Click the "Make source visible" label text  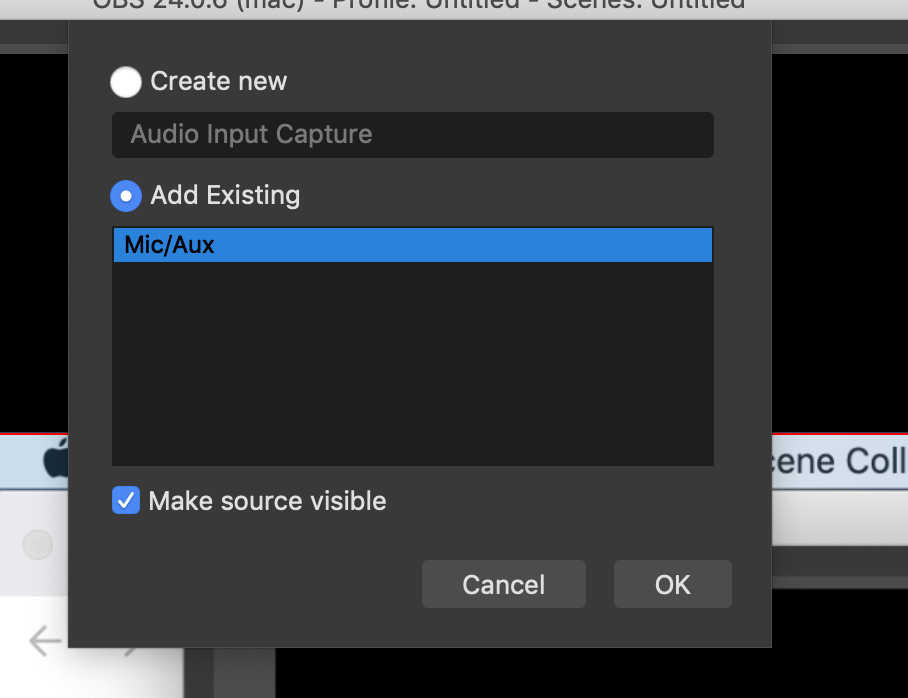click(x=267, y=500)
